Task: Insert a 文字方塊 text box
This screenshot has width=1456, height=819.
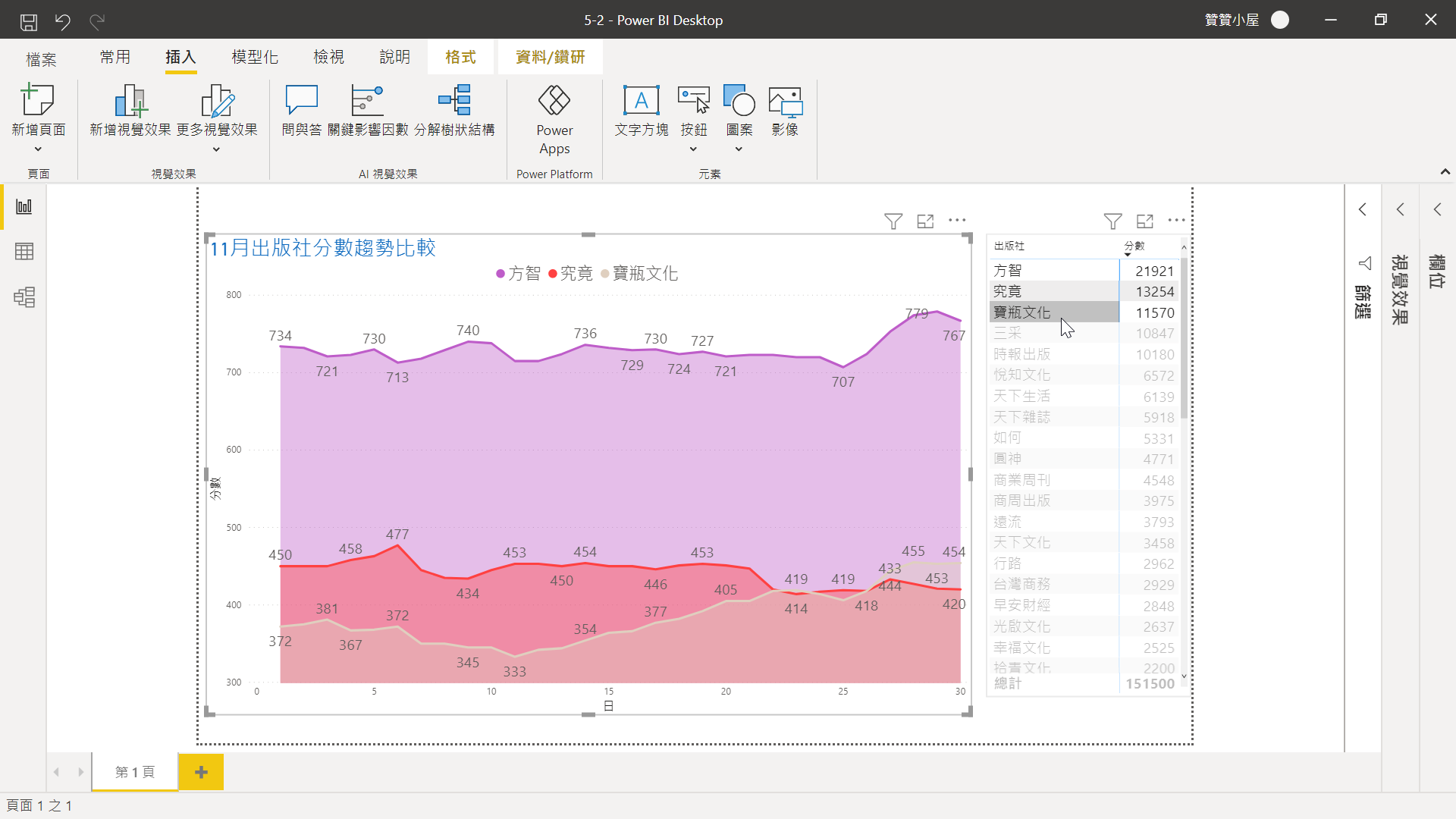Action: coord(642,111)
